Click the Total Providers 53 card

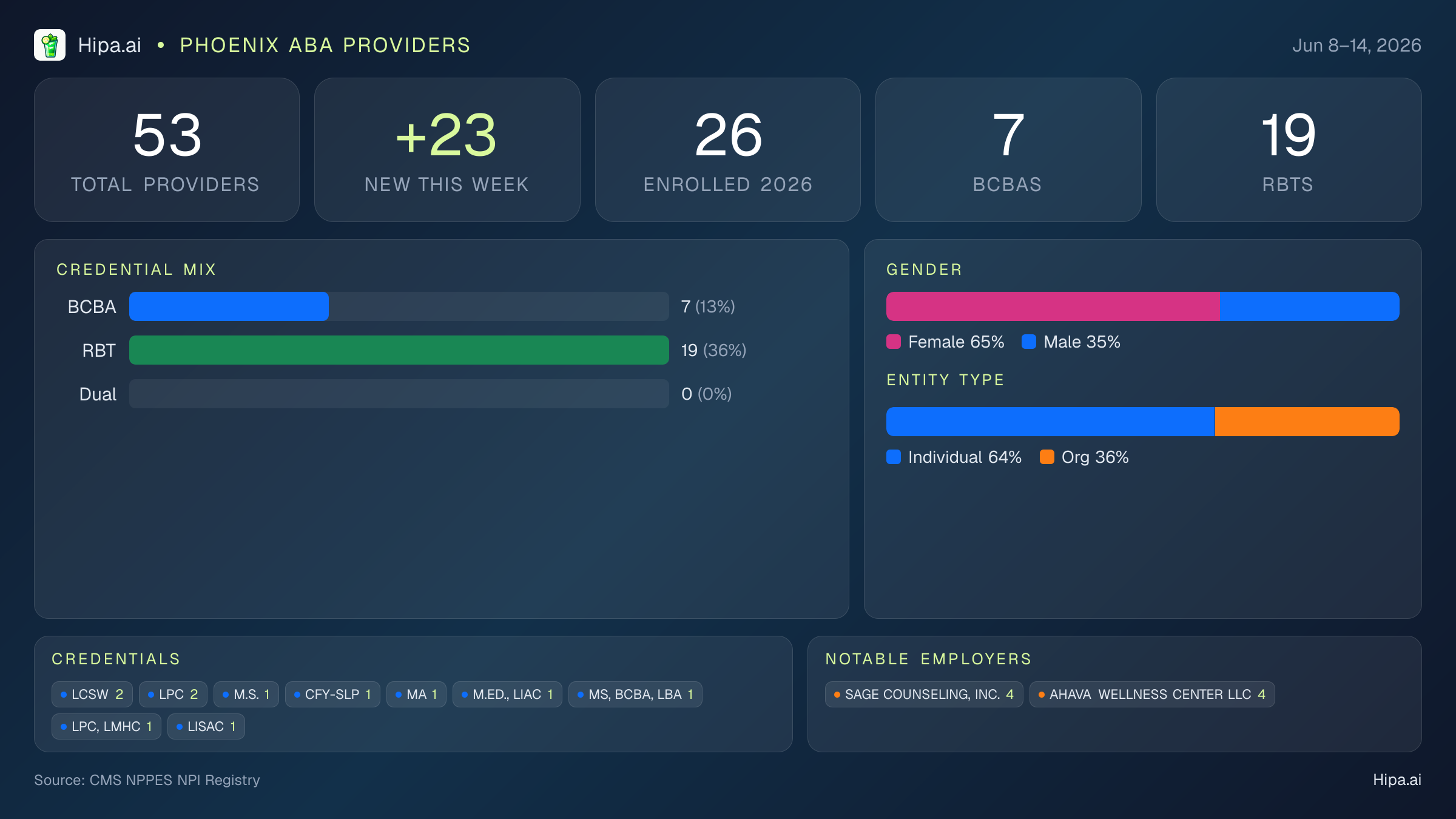point(167,150)
